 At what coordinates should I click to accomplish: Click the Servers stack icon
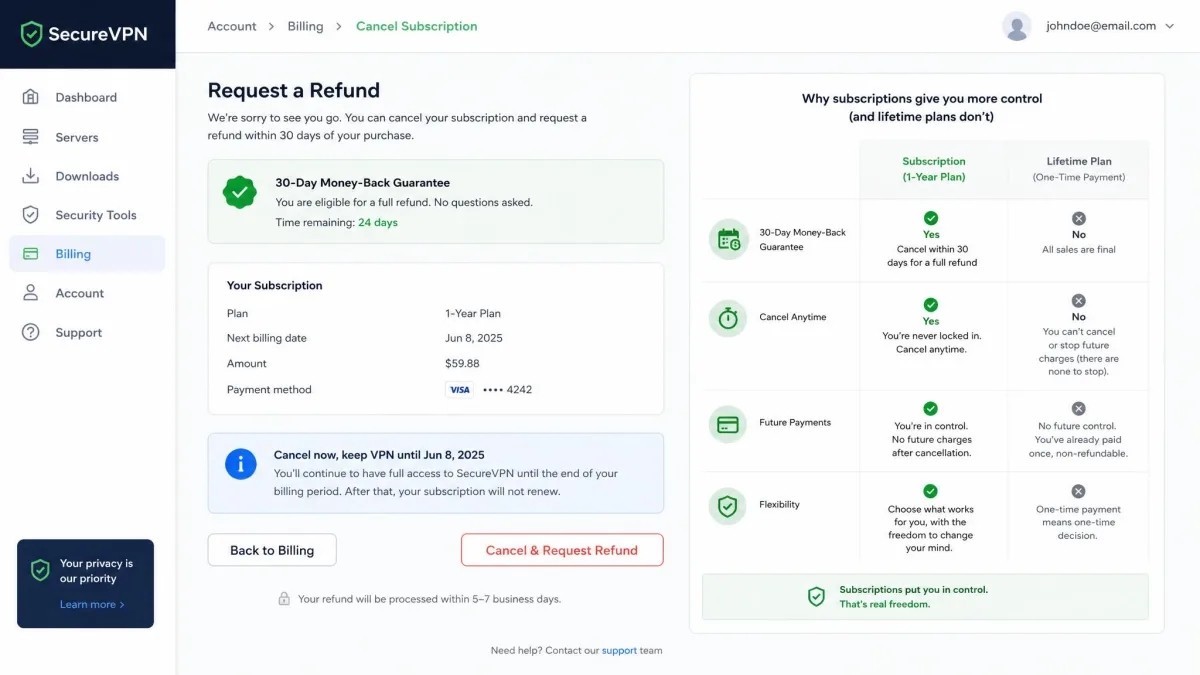(31, 137)
